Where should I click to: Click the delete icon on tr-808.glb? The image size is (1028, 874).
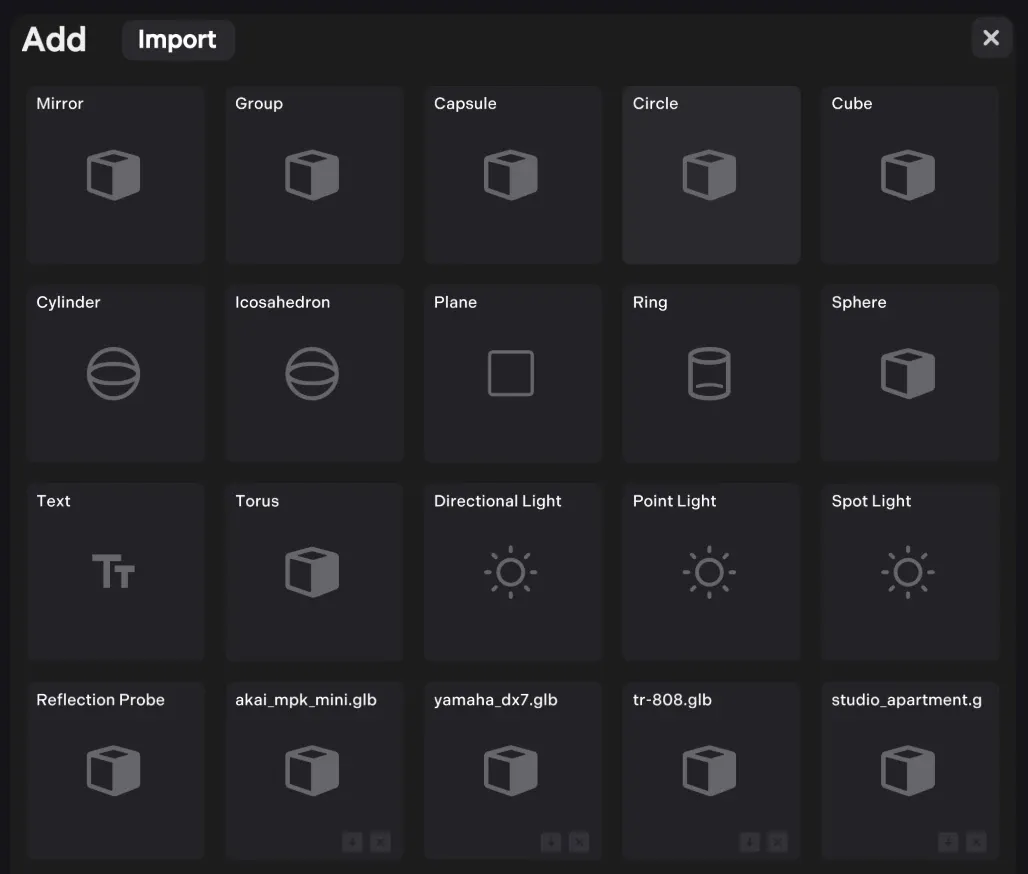click(778, 842)
